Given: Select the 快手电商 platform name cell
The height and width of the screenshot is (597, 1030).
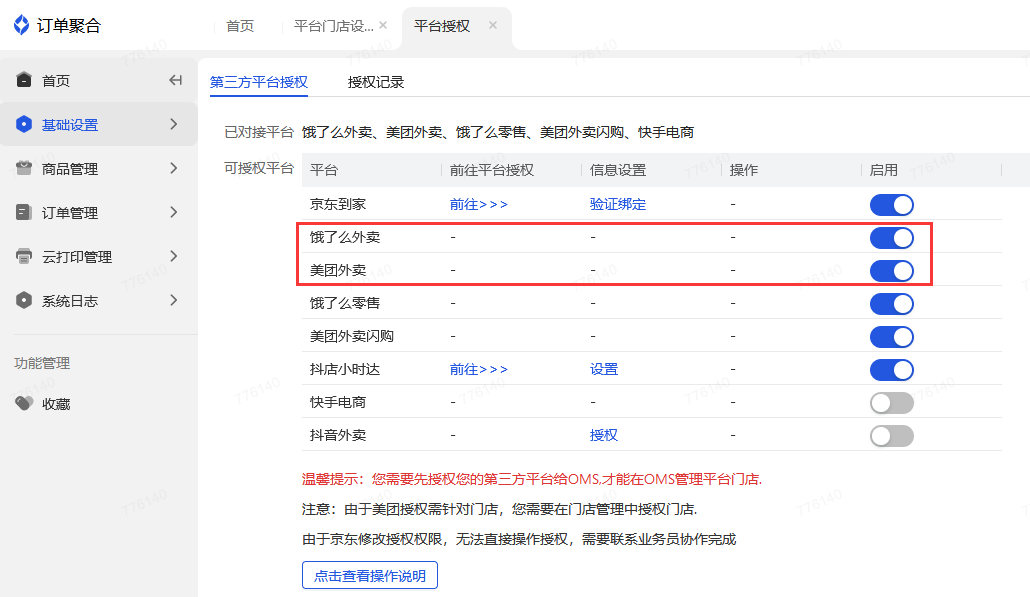Looking at the screenshot, I should (338, 402).
